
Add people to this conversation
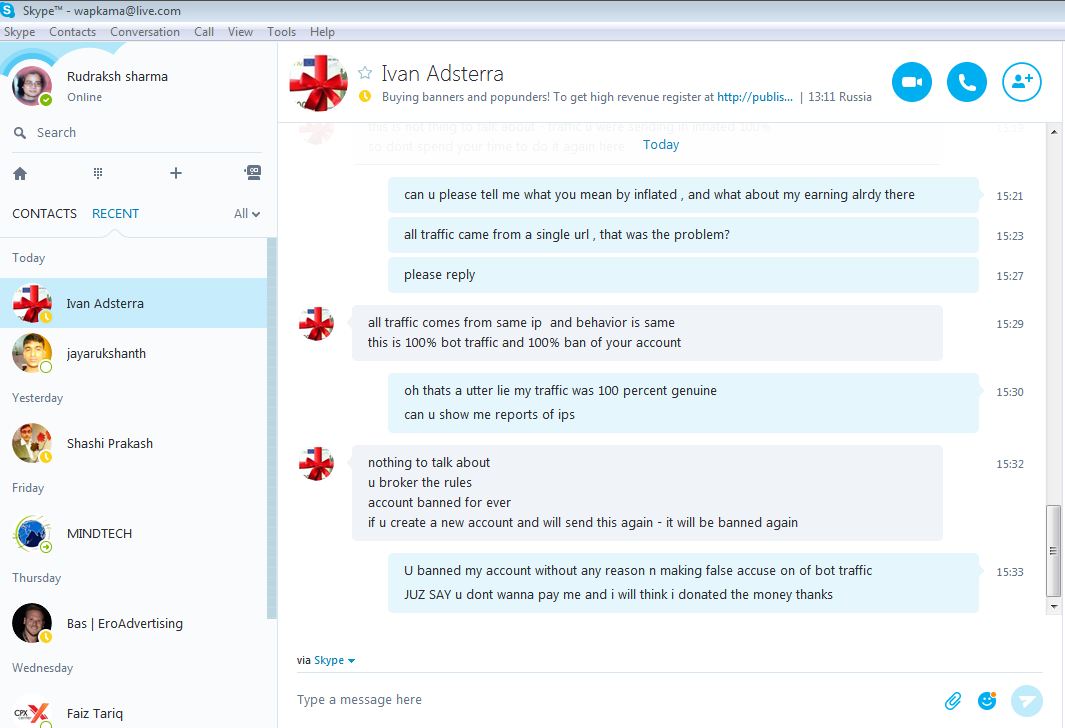coord(1022,82)
